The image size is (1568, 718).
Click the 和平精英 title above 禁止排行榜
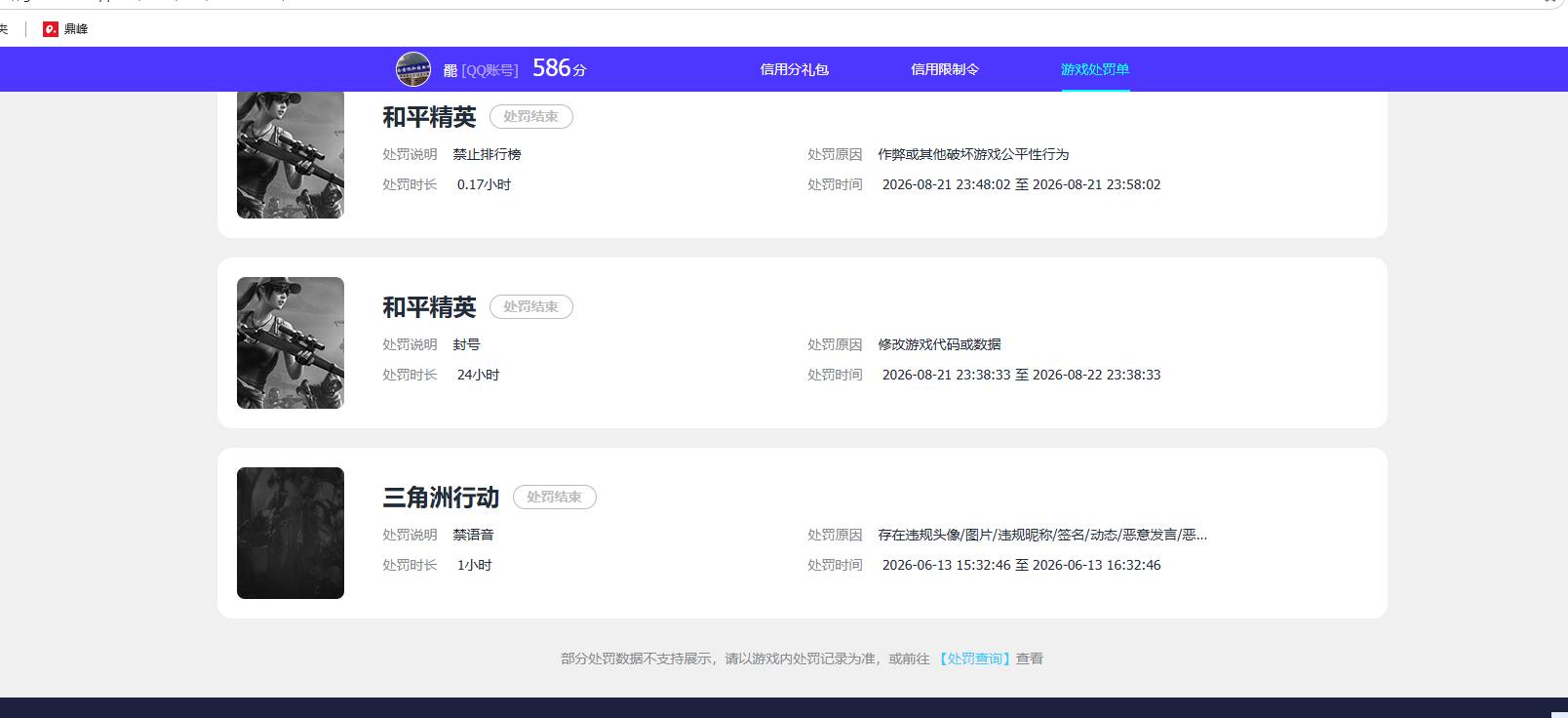[429, 117]
